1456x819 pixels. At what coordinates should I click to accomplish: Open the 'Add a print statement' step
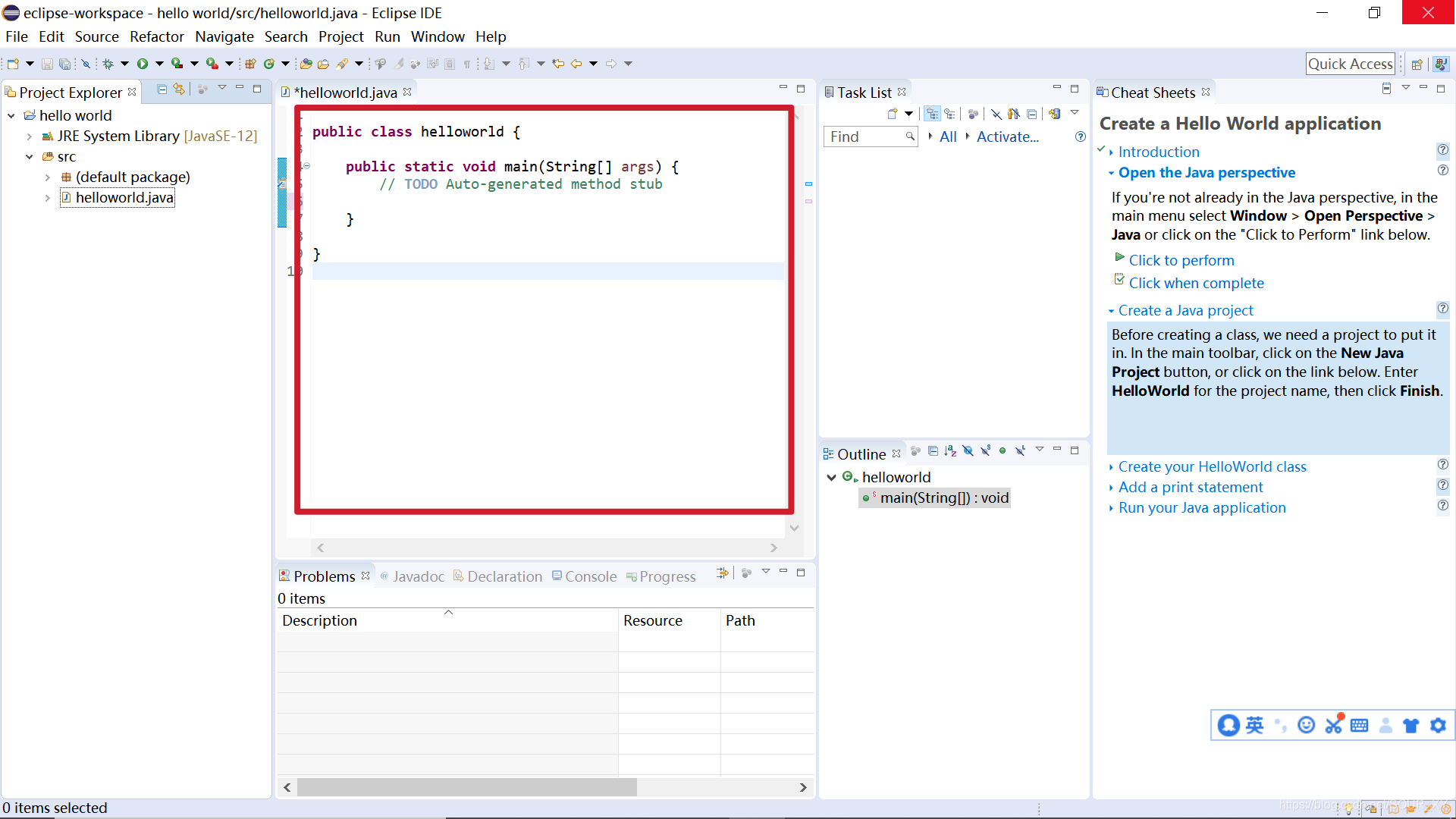click(x=1191, y=488)
